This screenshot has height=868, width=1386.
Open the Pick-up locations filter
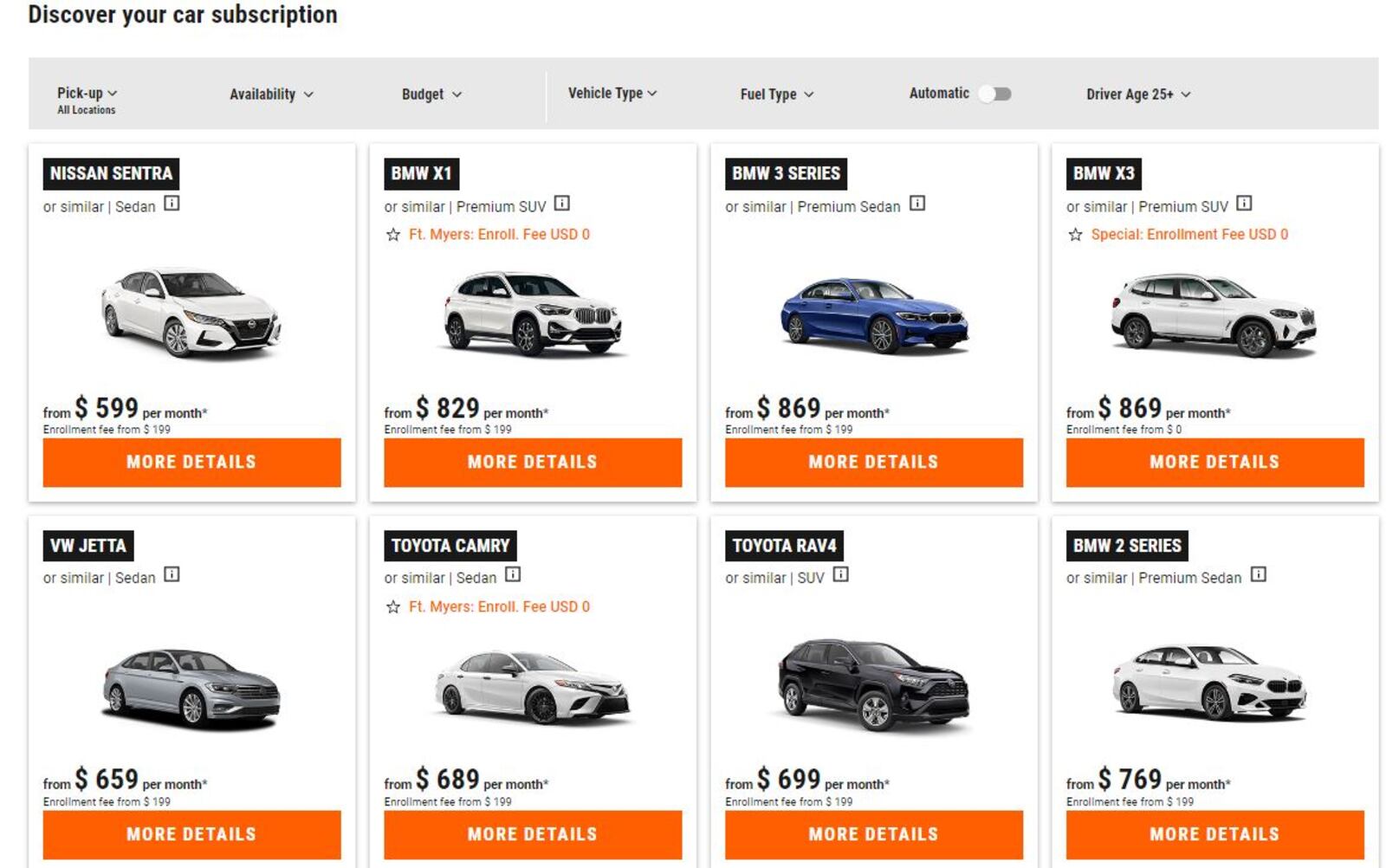click(x=87, y=93)
